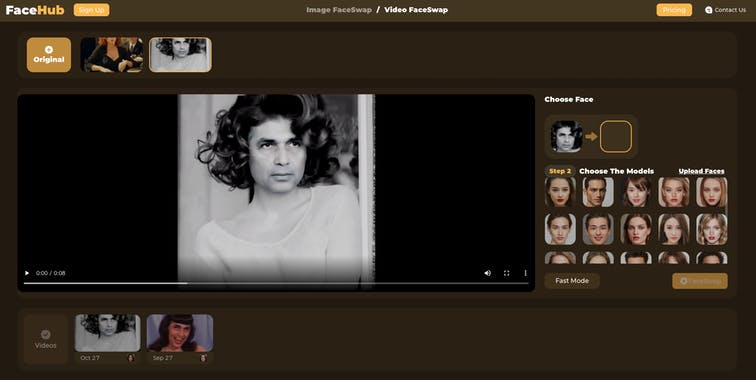756x380 pixels.
Task: Click the Contact Us link
Action: click(725, 10)
